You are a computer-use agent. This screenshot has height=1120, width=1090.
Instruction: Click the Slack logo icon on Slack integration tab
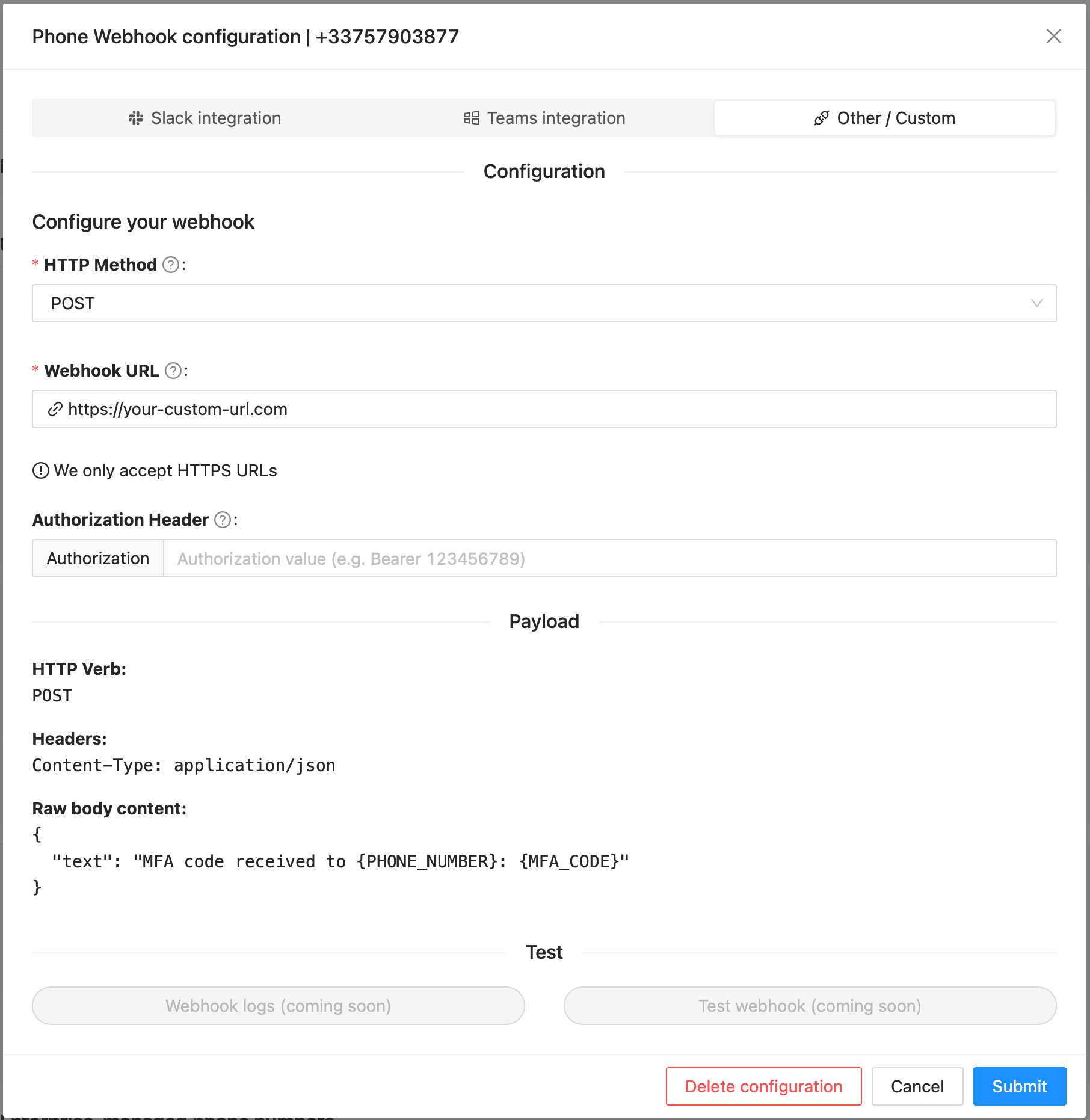pos(135,118)
